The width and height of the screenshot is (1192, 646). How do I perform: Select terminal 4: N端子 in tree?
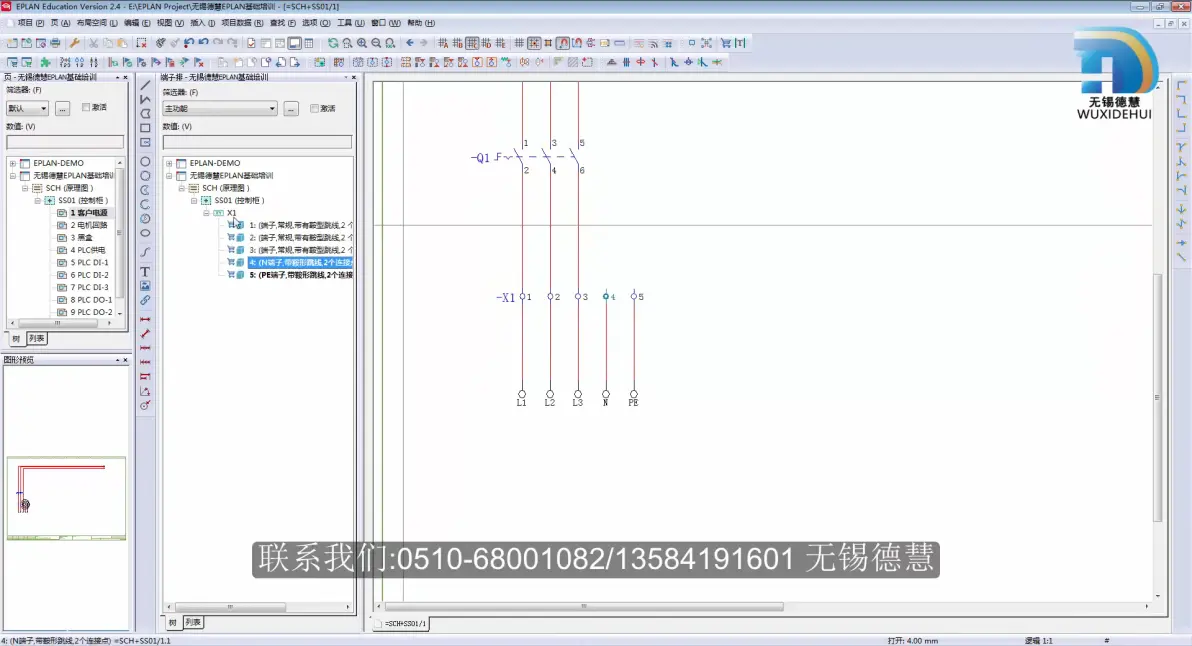(x=301, y=263)
